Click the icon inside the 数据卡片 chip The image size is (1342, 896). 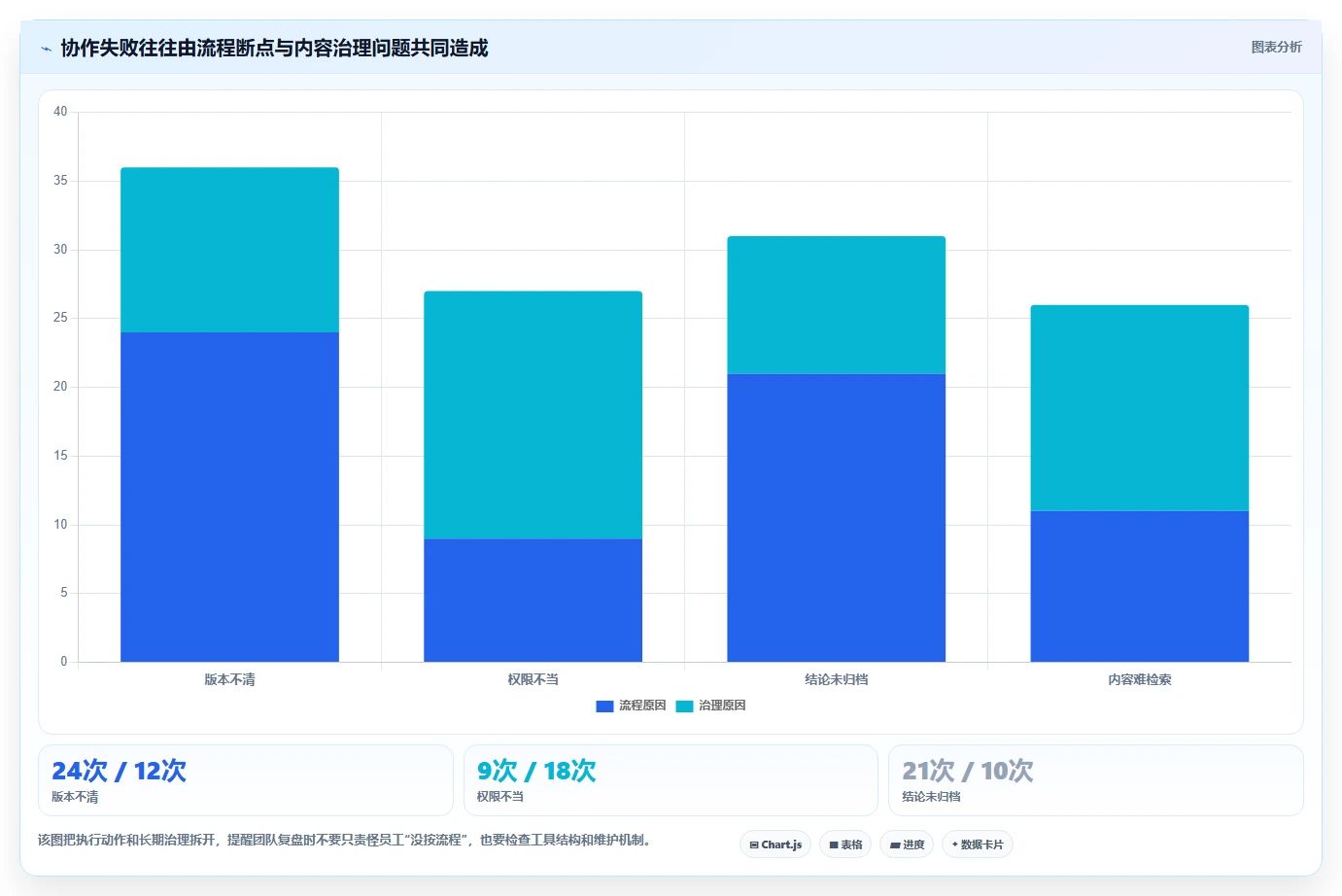955,844
